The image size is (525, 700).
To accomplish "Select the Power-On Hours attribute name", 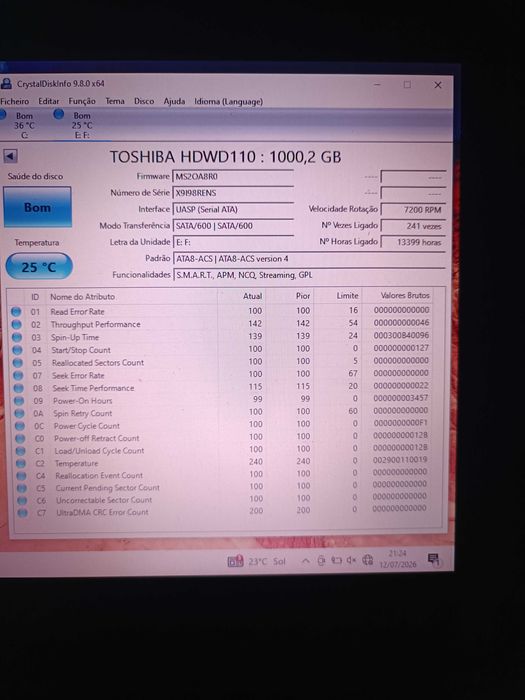I will [83, 401].
